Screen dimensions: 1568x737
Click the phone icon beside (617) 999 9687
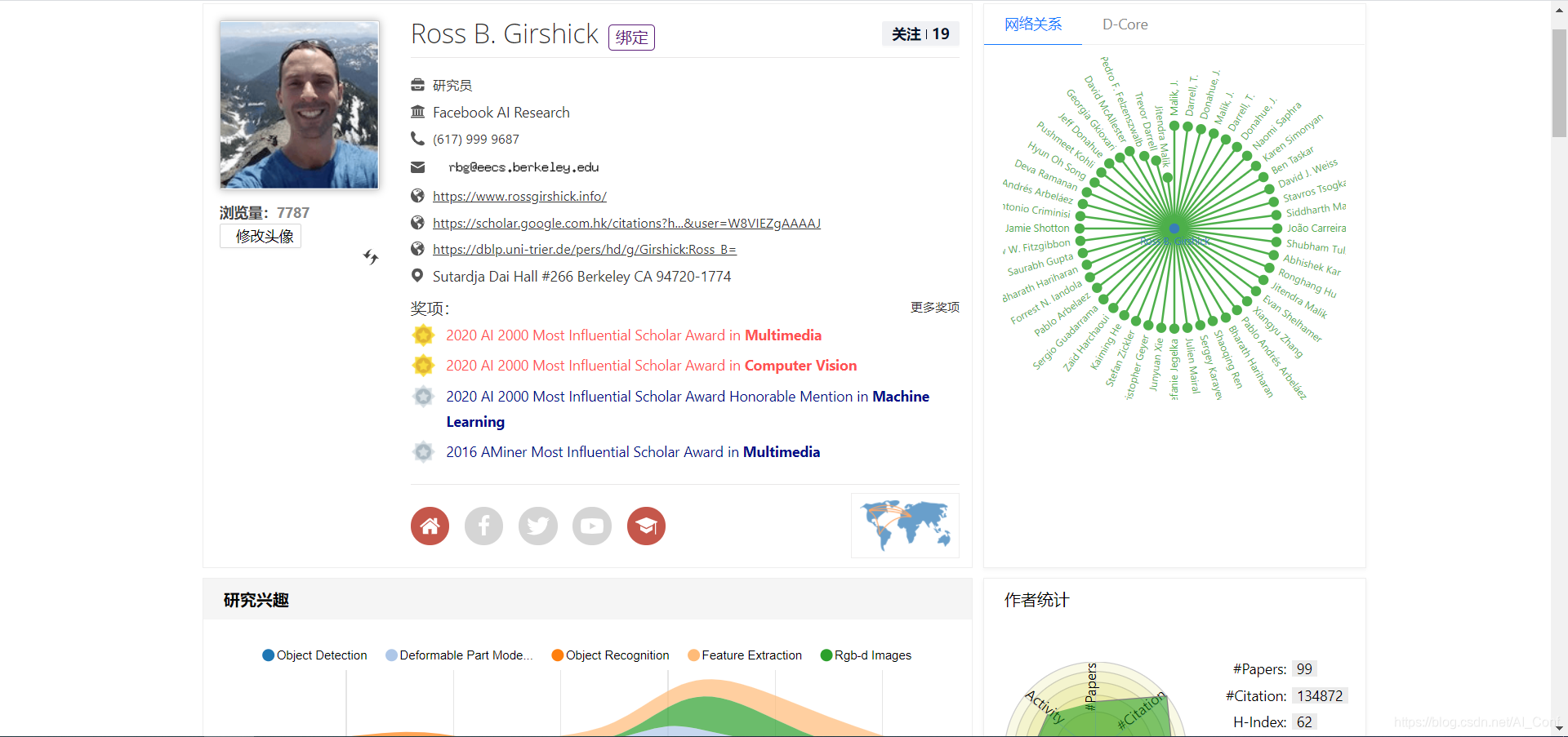point(417,139)
